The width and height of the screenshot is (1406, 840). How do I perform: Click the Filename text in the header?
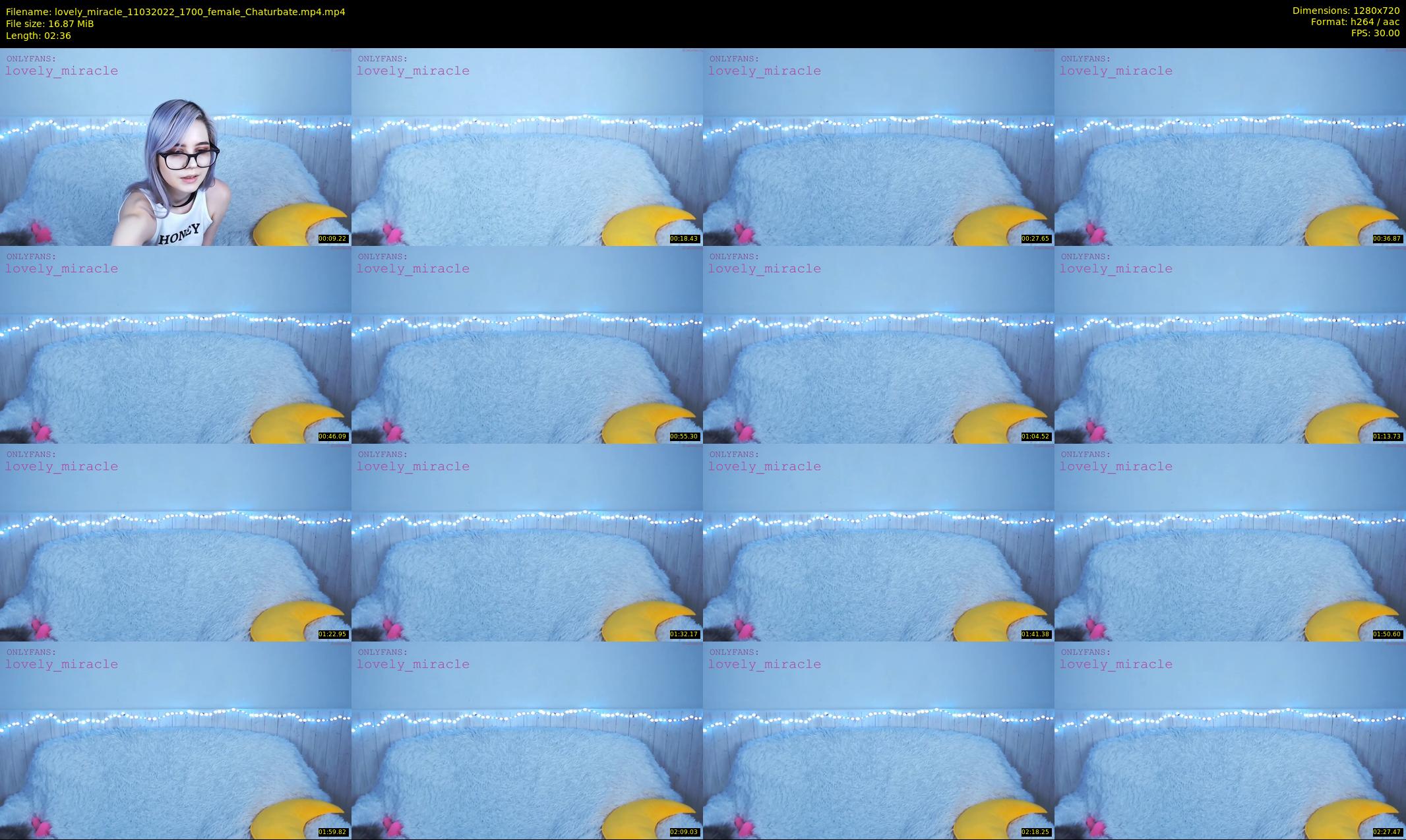pyautogui.click(x=175, y=12)
